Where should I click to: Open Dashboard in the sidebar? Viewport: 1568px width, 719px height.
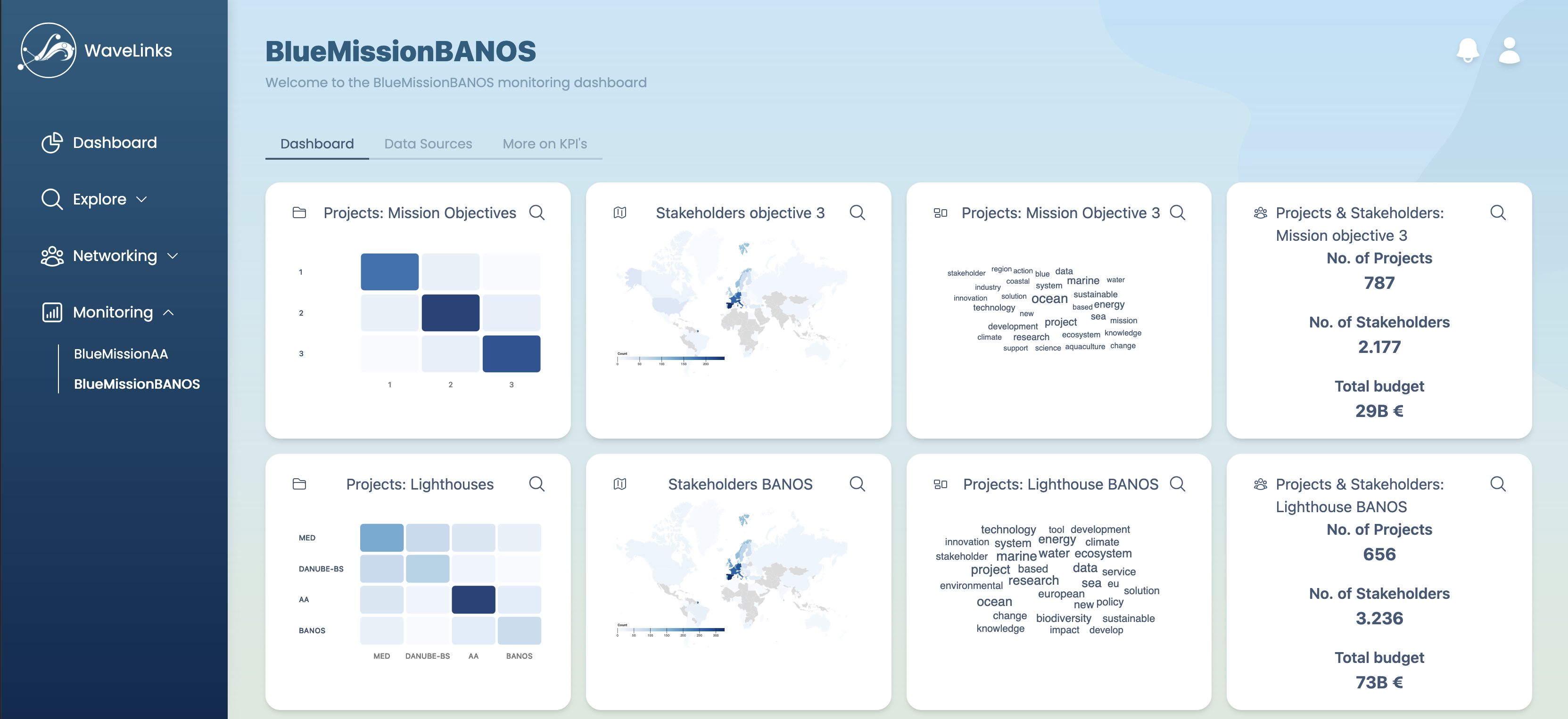tap(115, 143)
